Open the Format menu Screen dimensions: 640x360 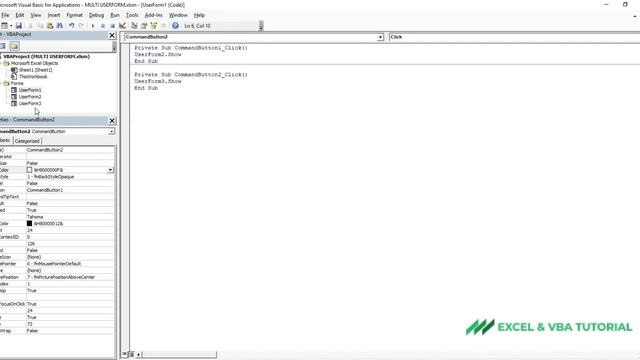75,15
